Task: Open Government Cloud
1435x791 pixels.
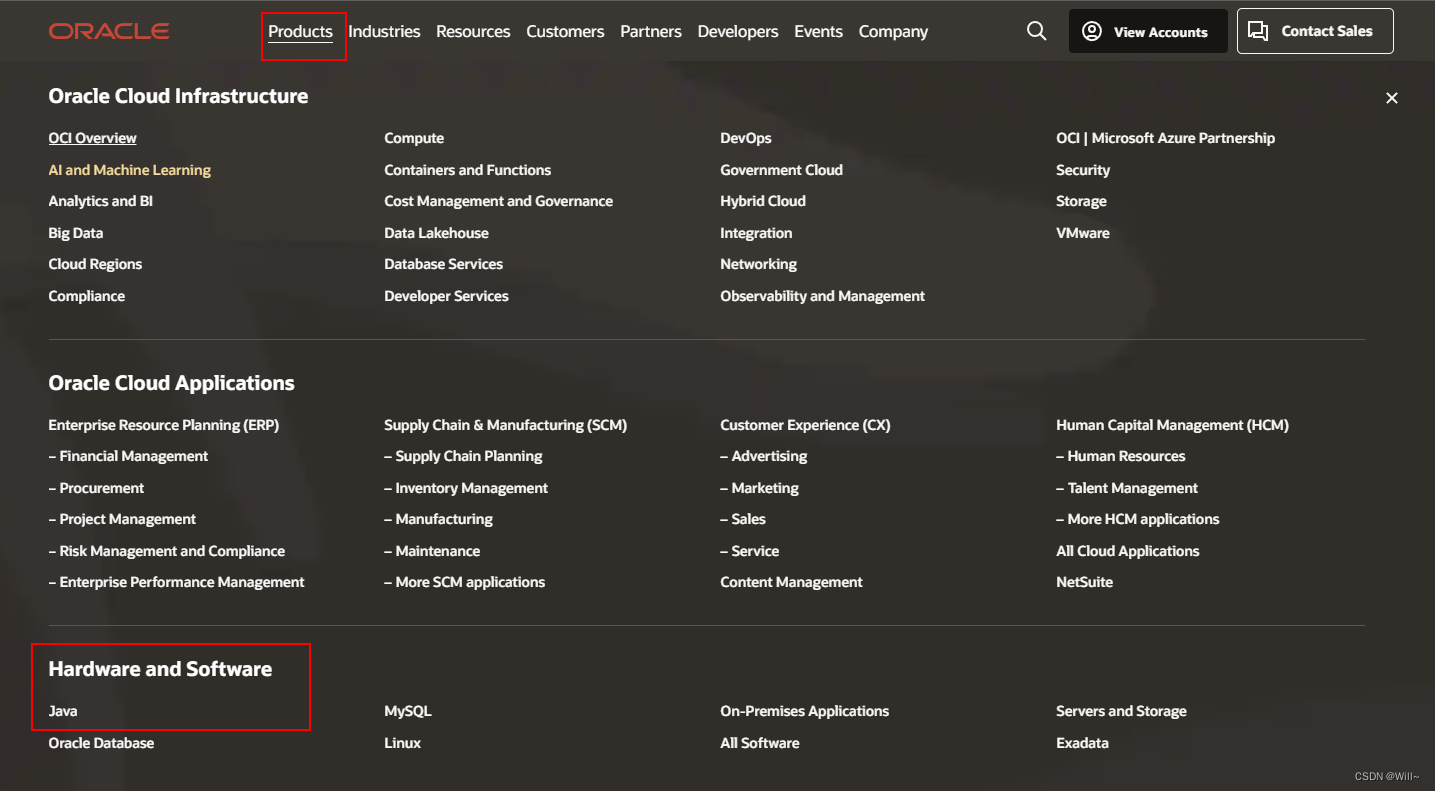Action: (x=782, y=170)
